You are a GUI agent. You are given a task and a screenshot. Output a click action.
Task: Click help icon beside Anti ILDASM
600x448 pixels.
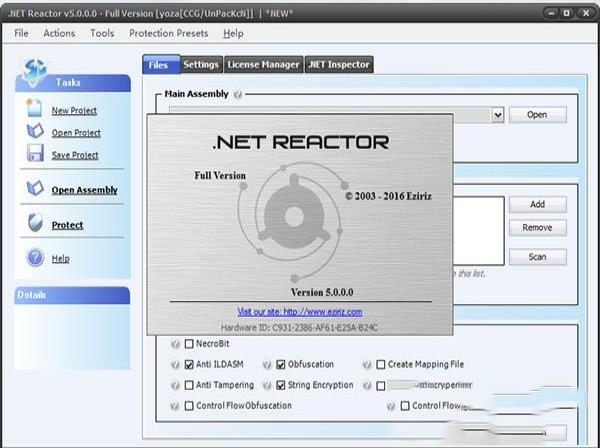(175, 364)
